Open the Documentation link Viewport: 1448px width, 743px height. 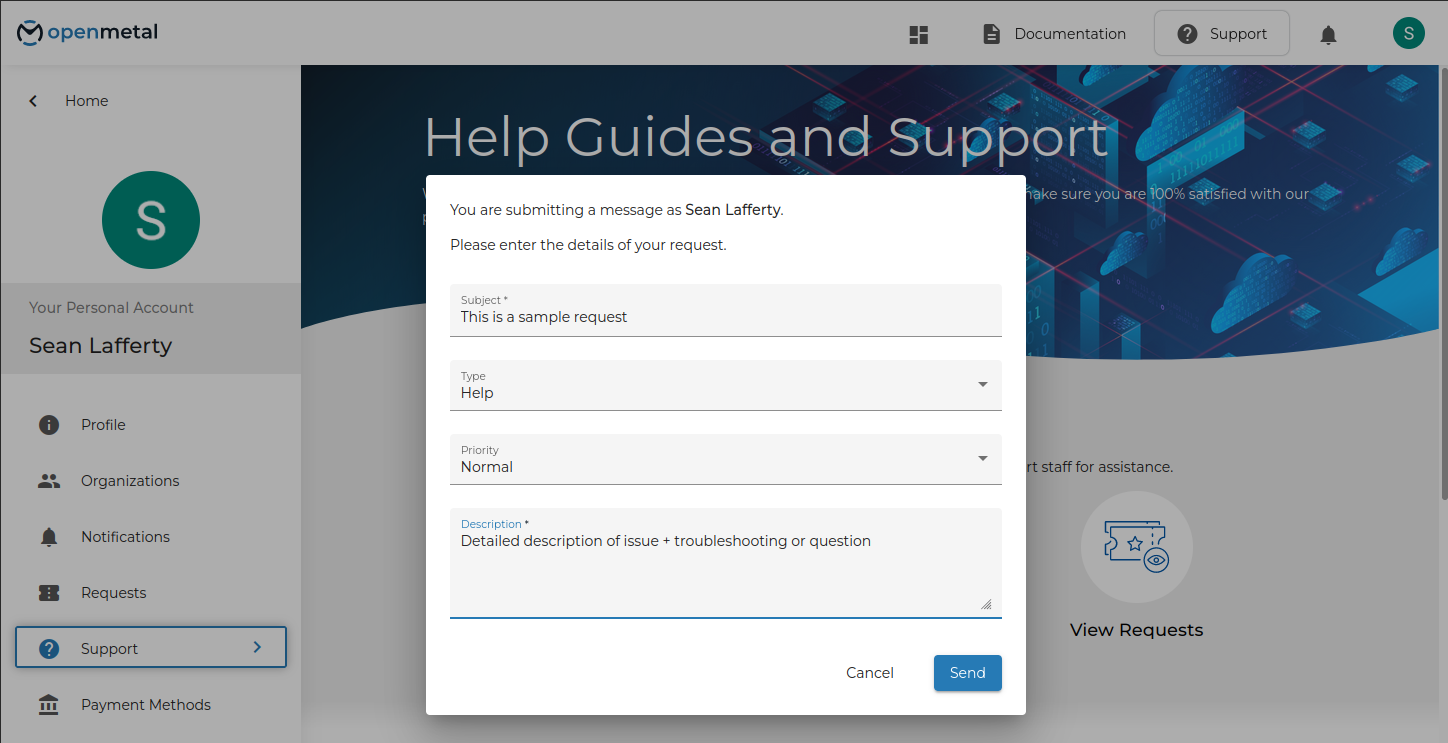(x=1054, y=34)
